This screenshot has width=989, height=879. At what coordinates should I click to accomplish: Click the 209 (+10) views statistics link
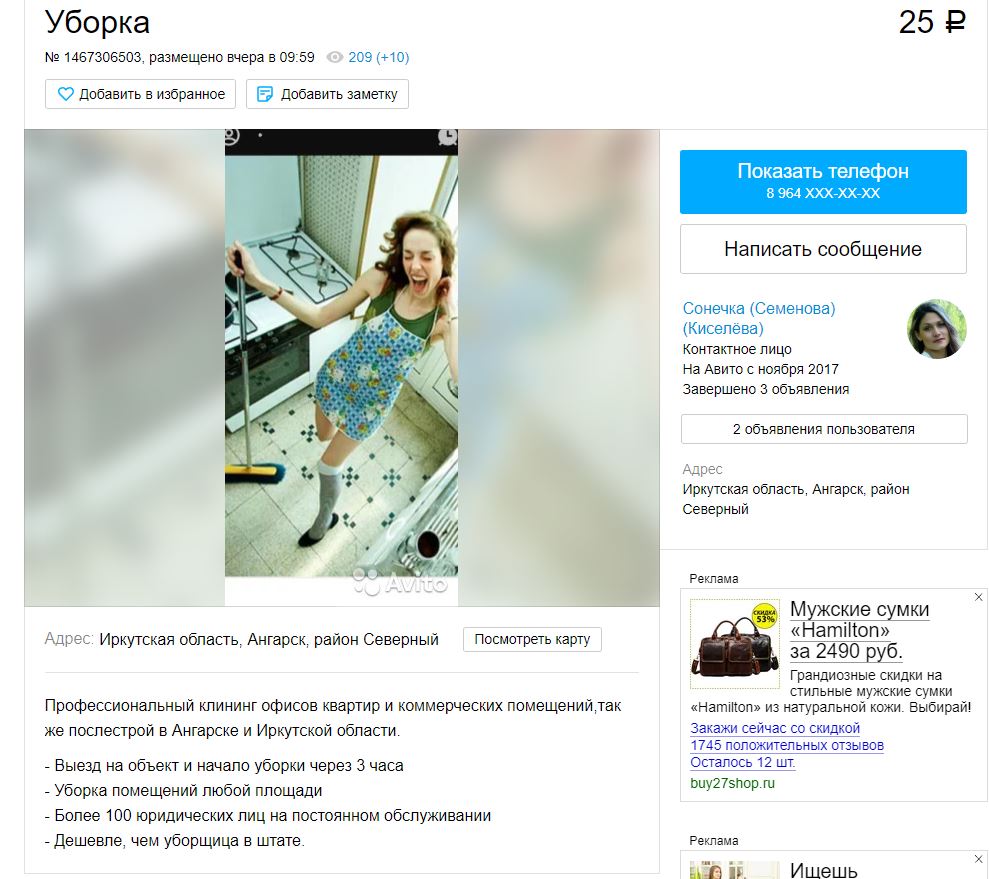(378, 57)
